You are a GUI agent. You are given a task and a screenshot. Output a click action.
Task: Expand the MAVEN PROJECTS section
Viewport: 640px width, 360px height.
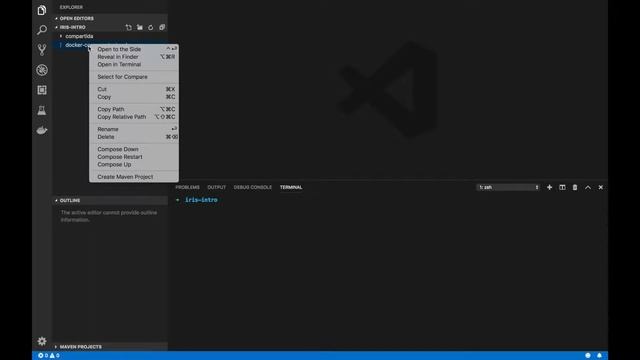(x=110, y=347)
